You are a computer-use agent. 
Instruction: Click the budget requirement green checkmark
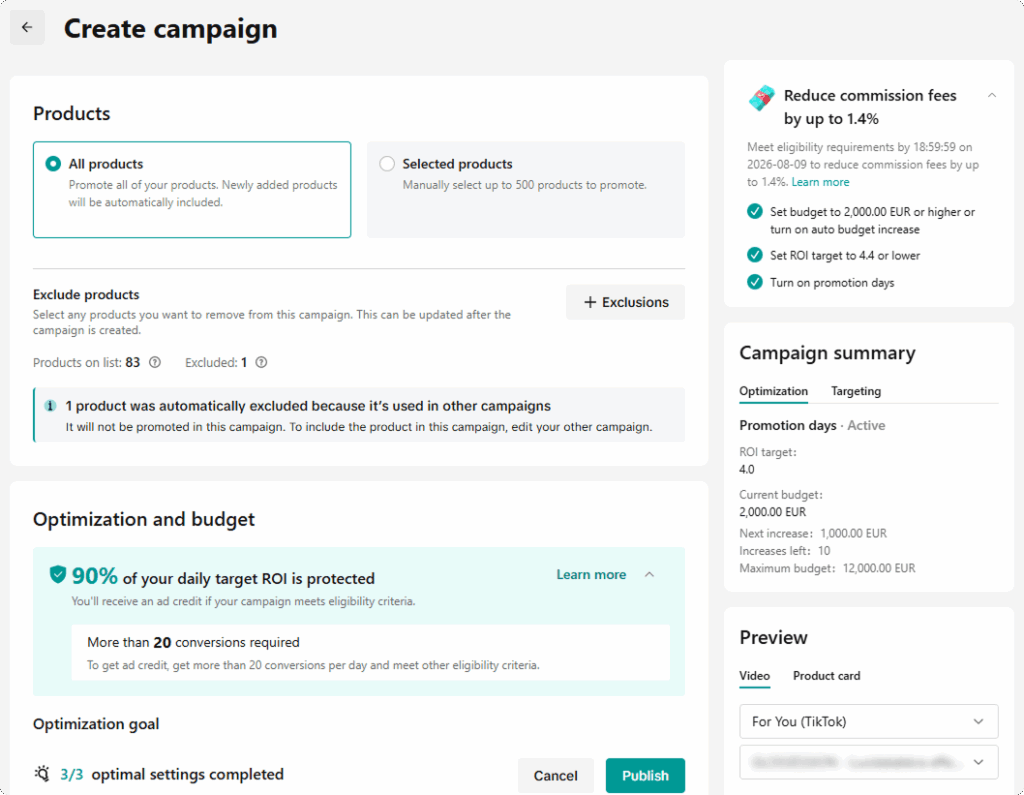(755, 212)
